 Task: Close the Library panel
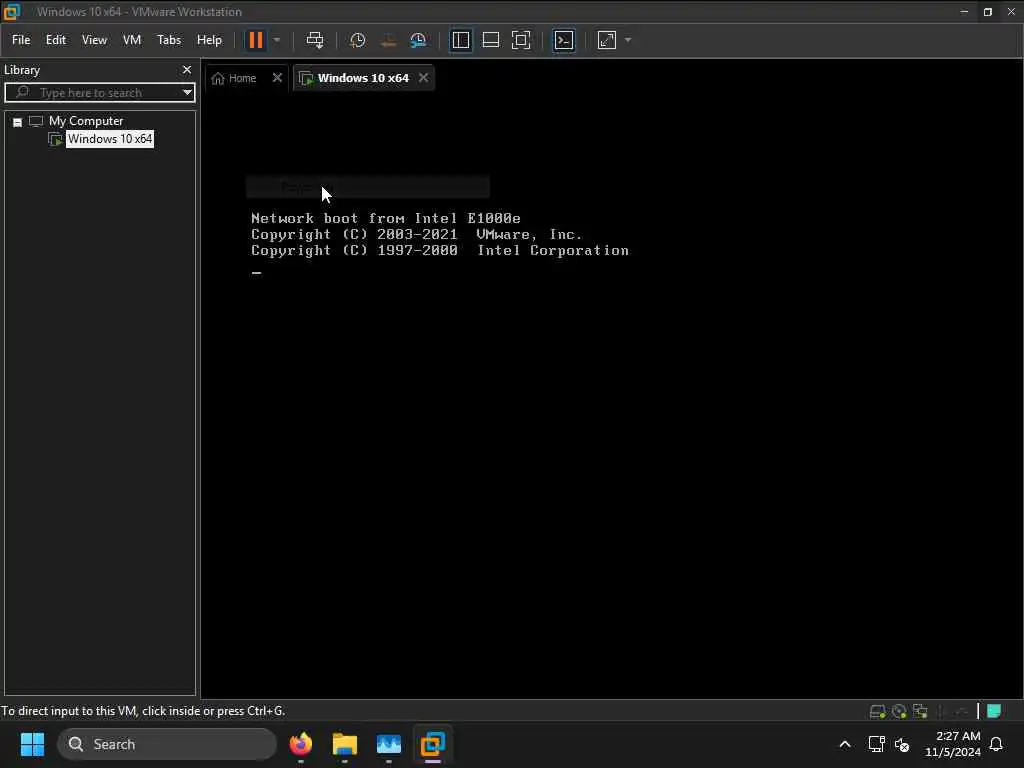[x=187, y=69]
